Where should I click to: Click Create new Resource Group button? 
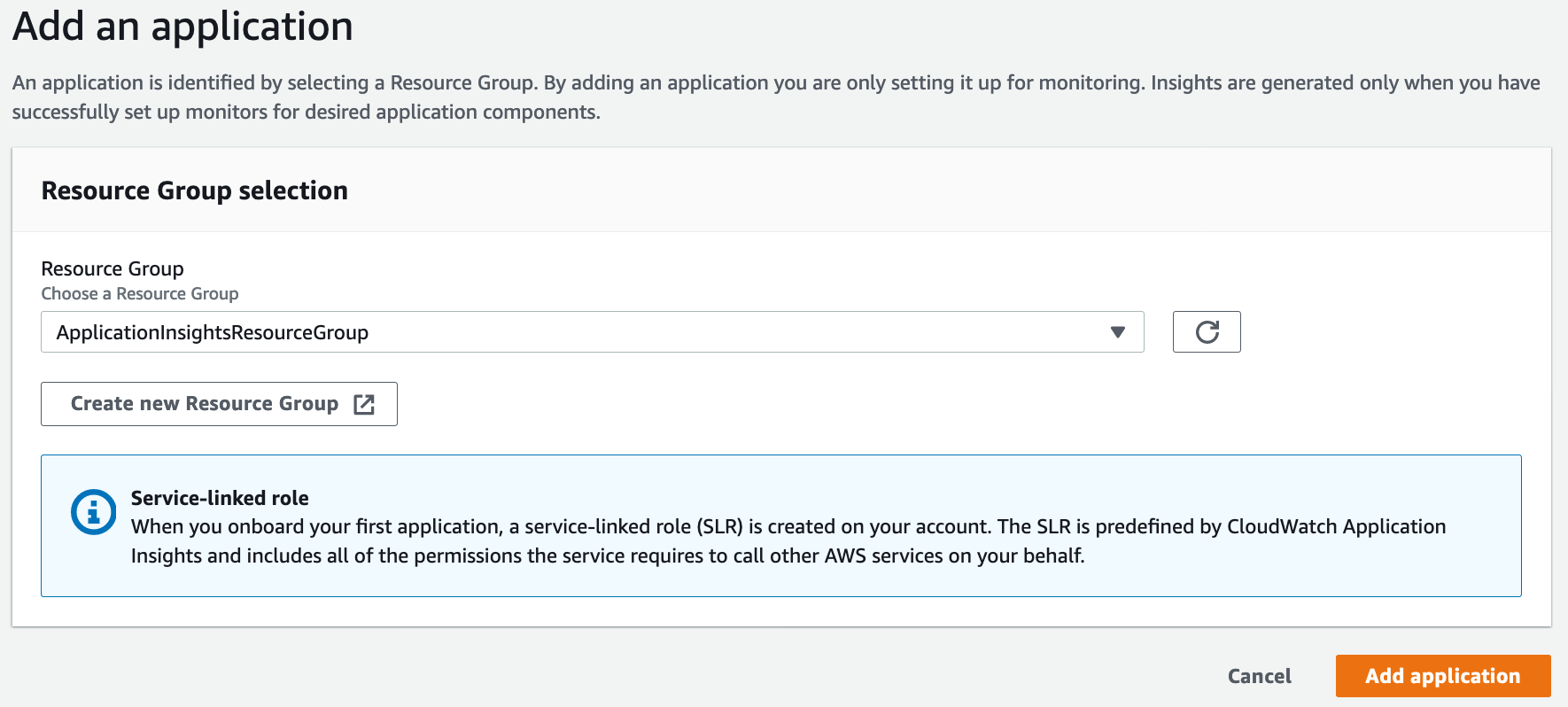219,404
